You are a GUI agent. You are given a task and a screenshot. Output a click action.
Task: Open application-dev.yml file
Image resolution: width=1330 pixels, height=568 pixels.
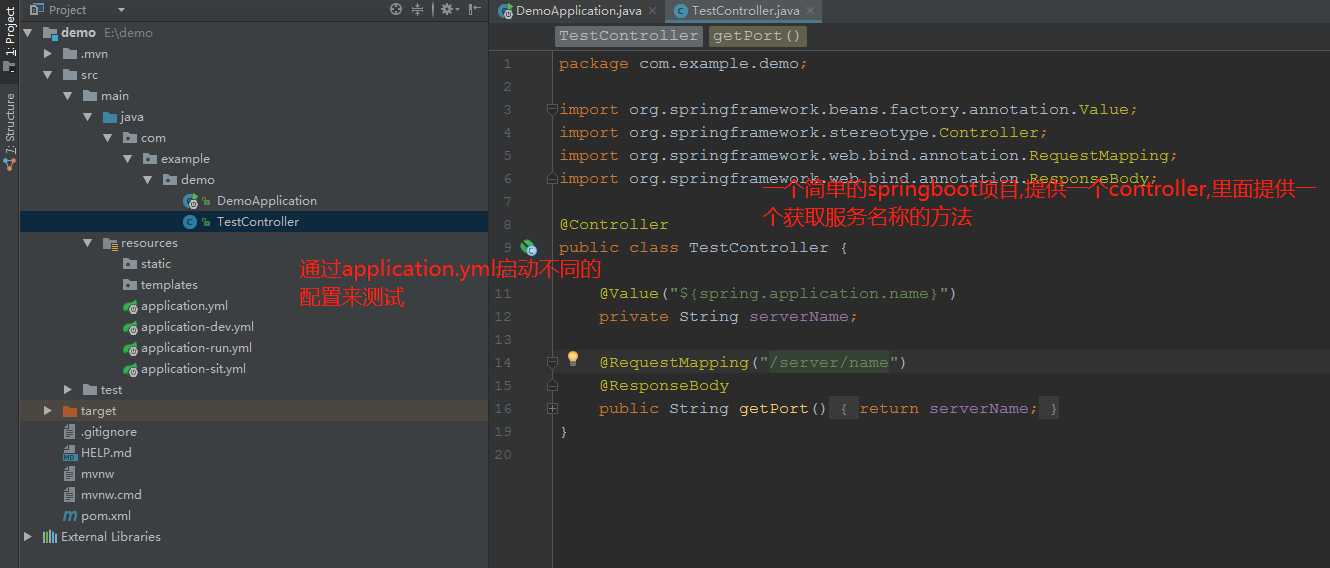tap(197, 326)
